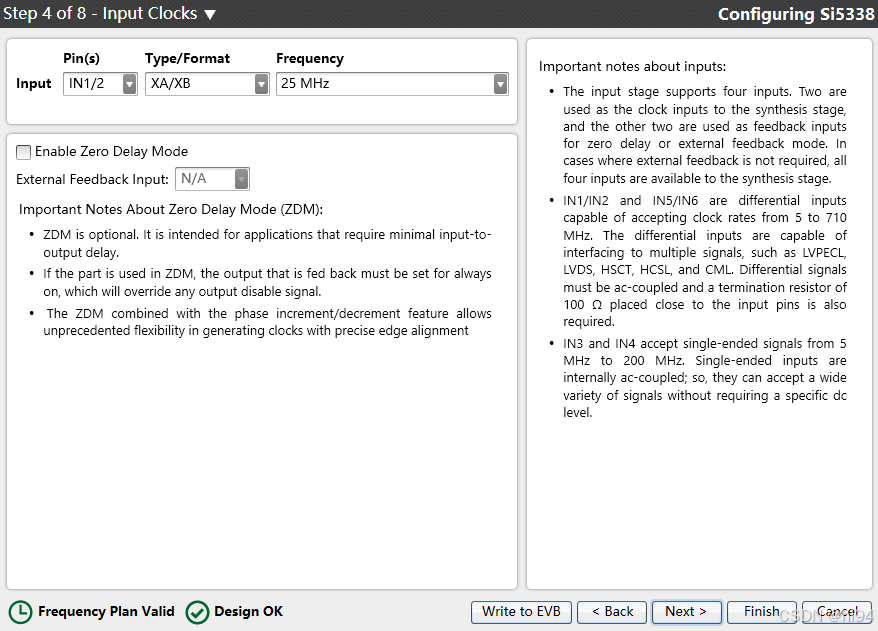This screenshot has width=878, height=631.
Task: Click the Frequency Plan Valid clock icon
Action: click(x=21, y=612)
